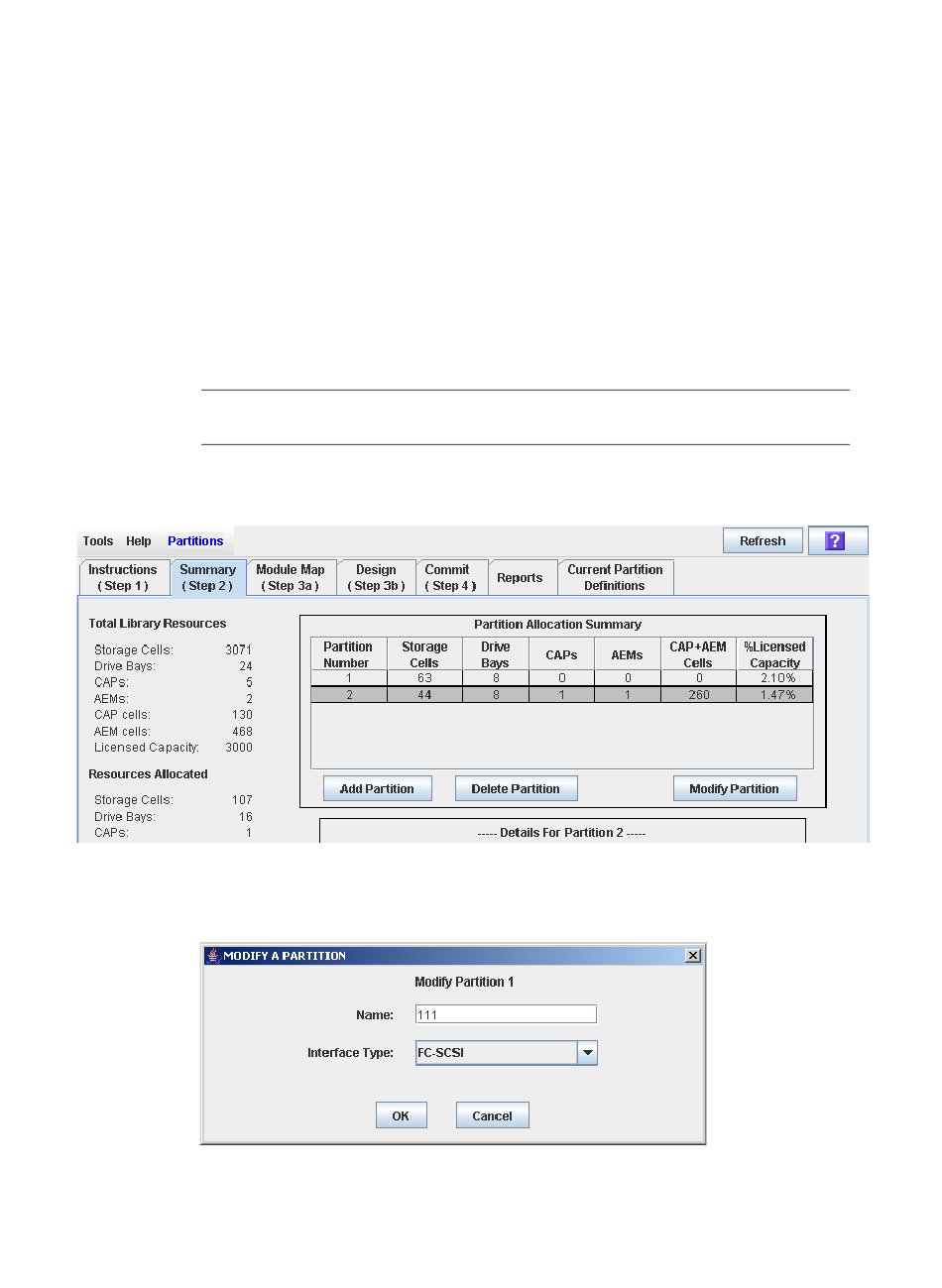
Task: Click the Resources Allocated heading
Action: [148, 774]
